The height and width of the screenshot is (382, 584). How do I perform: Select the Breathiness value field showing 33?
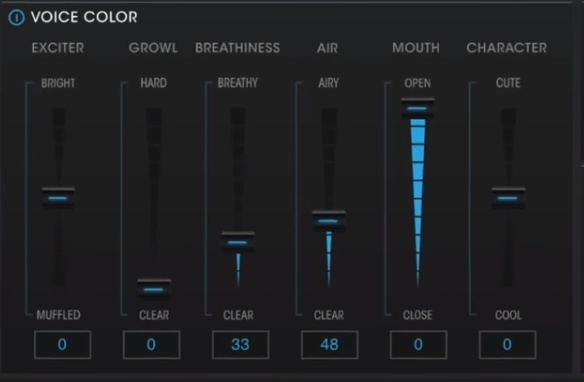tap(241, 345)
